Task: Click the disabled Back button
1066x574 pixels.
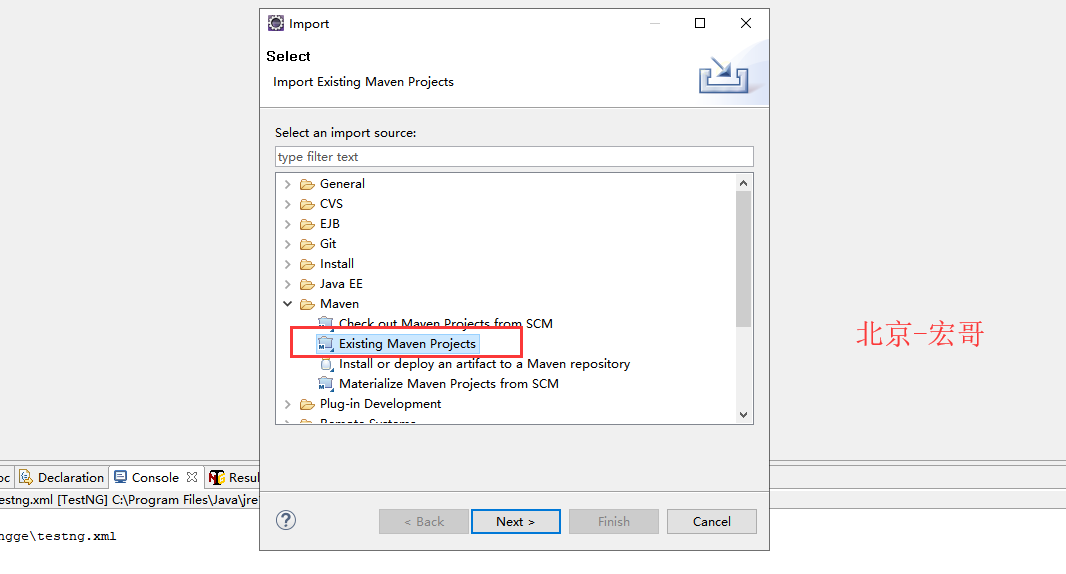Action: coord(424,522)
